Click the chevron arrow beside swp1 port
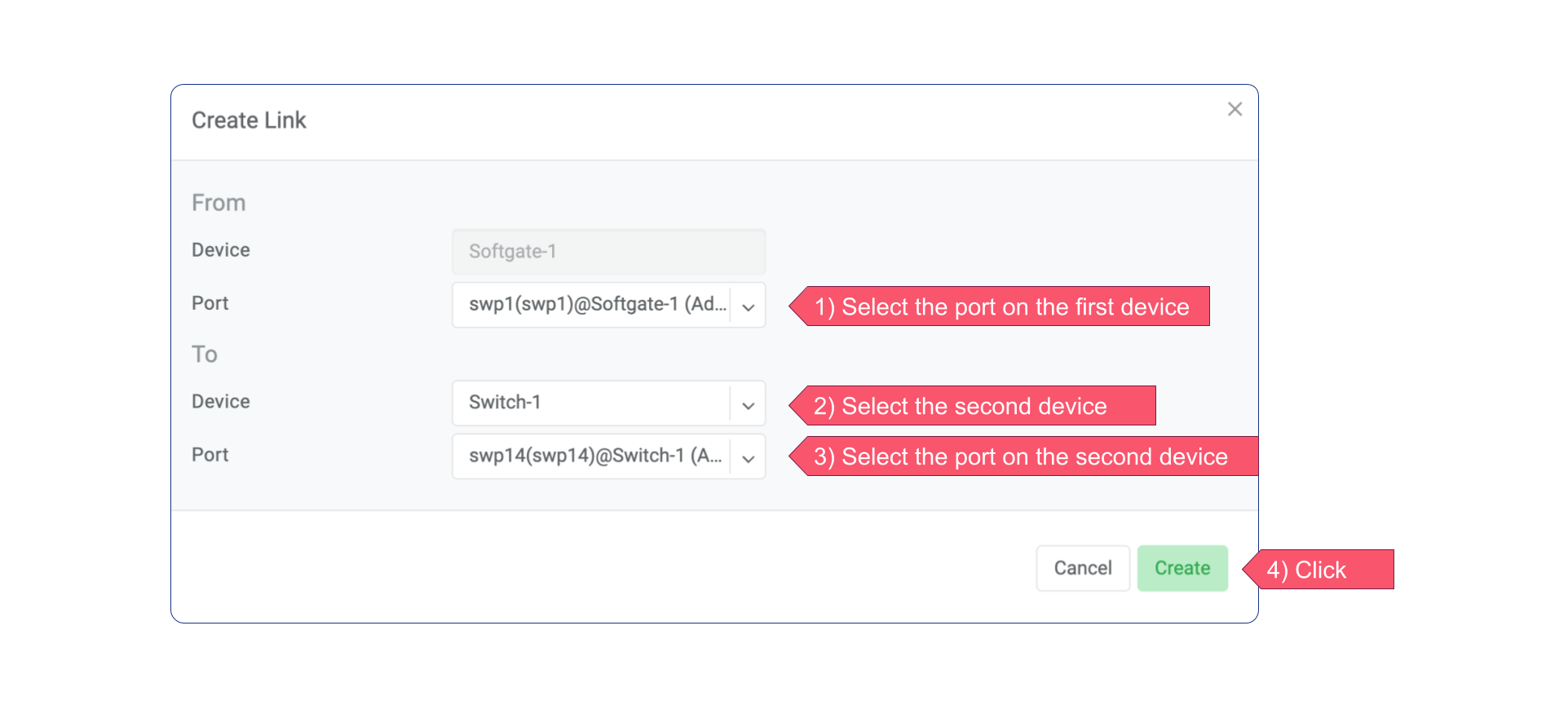 tap(749, 306)
